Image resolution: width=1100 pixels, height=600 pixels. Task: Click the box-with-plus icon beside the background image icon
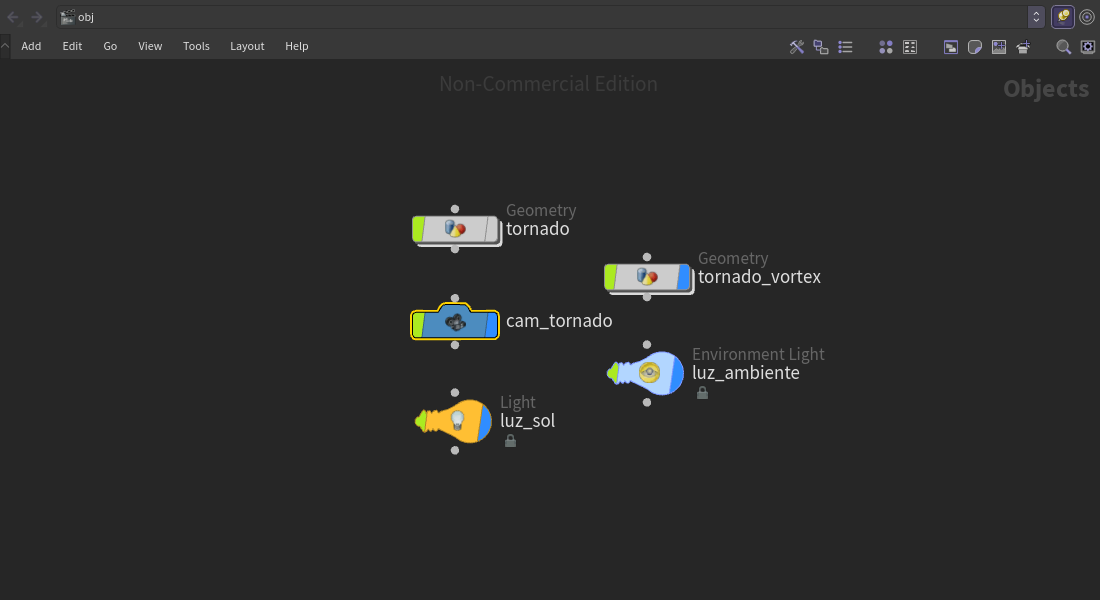(x=1024, y=47)
